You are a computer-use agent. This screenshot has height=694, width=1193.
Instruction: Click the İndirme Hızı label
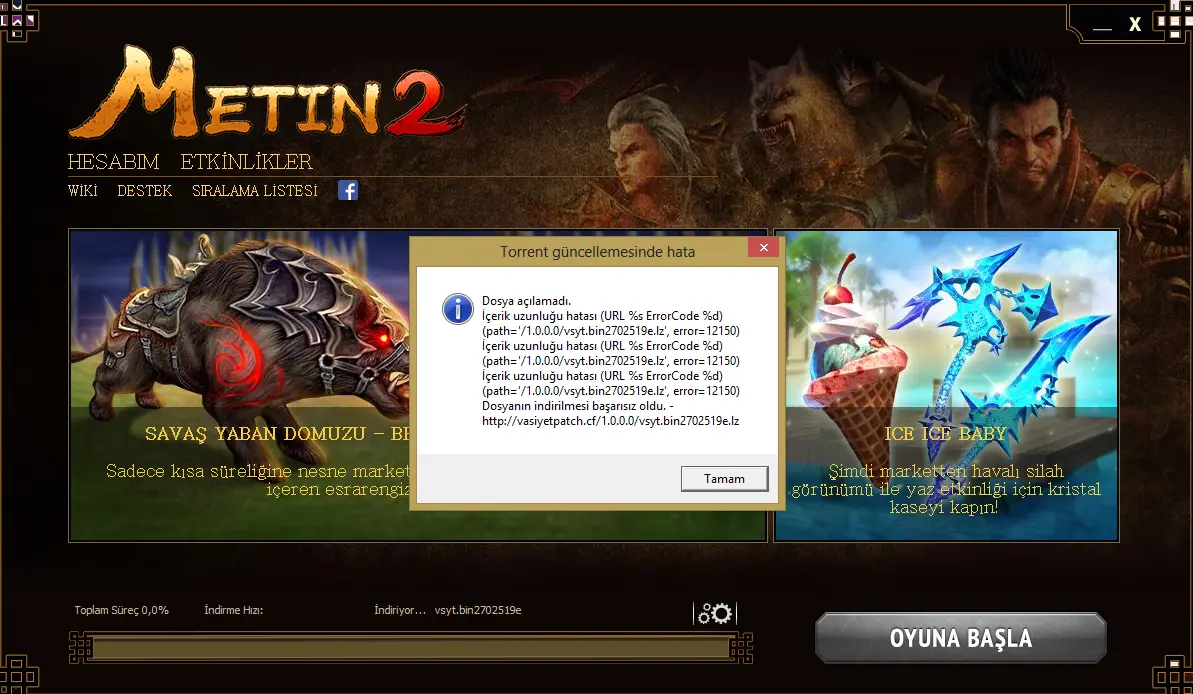[234, 610]
